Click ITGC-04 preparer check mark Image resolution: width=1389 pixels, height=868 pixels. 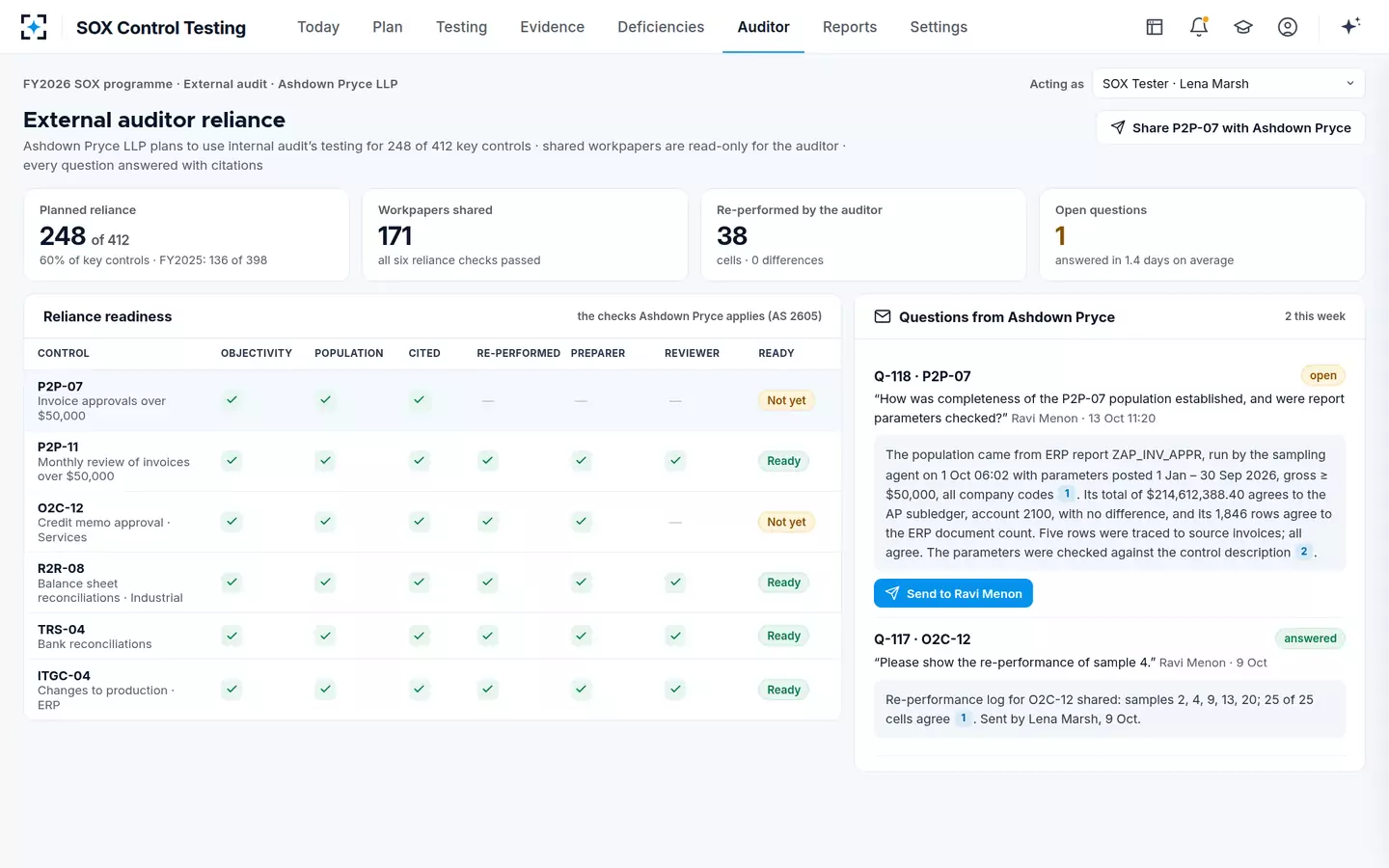[x=582, y=690]
